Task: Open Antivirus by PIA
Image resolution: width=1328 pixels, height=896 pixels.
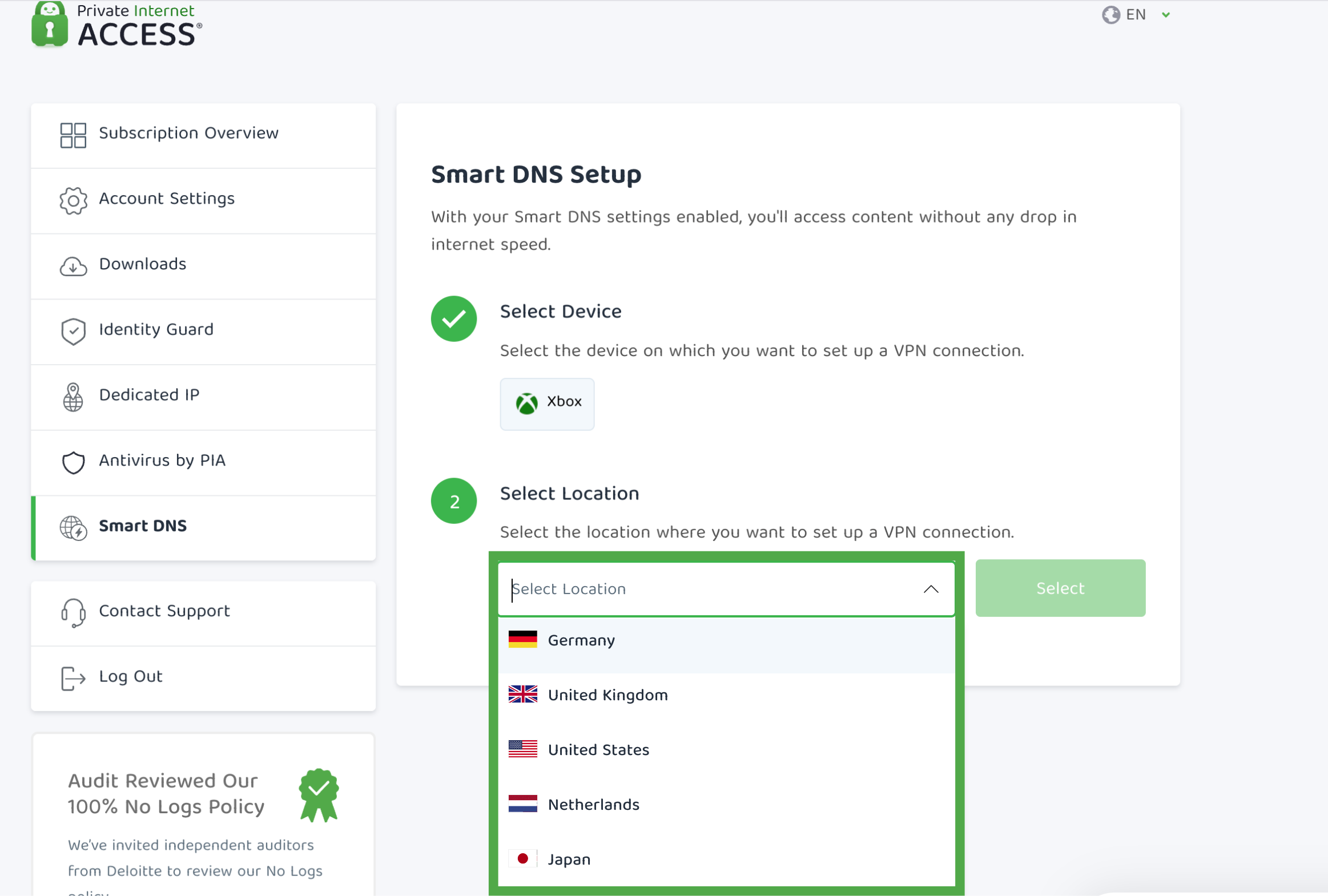Action: point(203,463)
